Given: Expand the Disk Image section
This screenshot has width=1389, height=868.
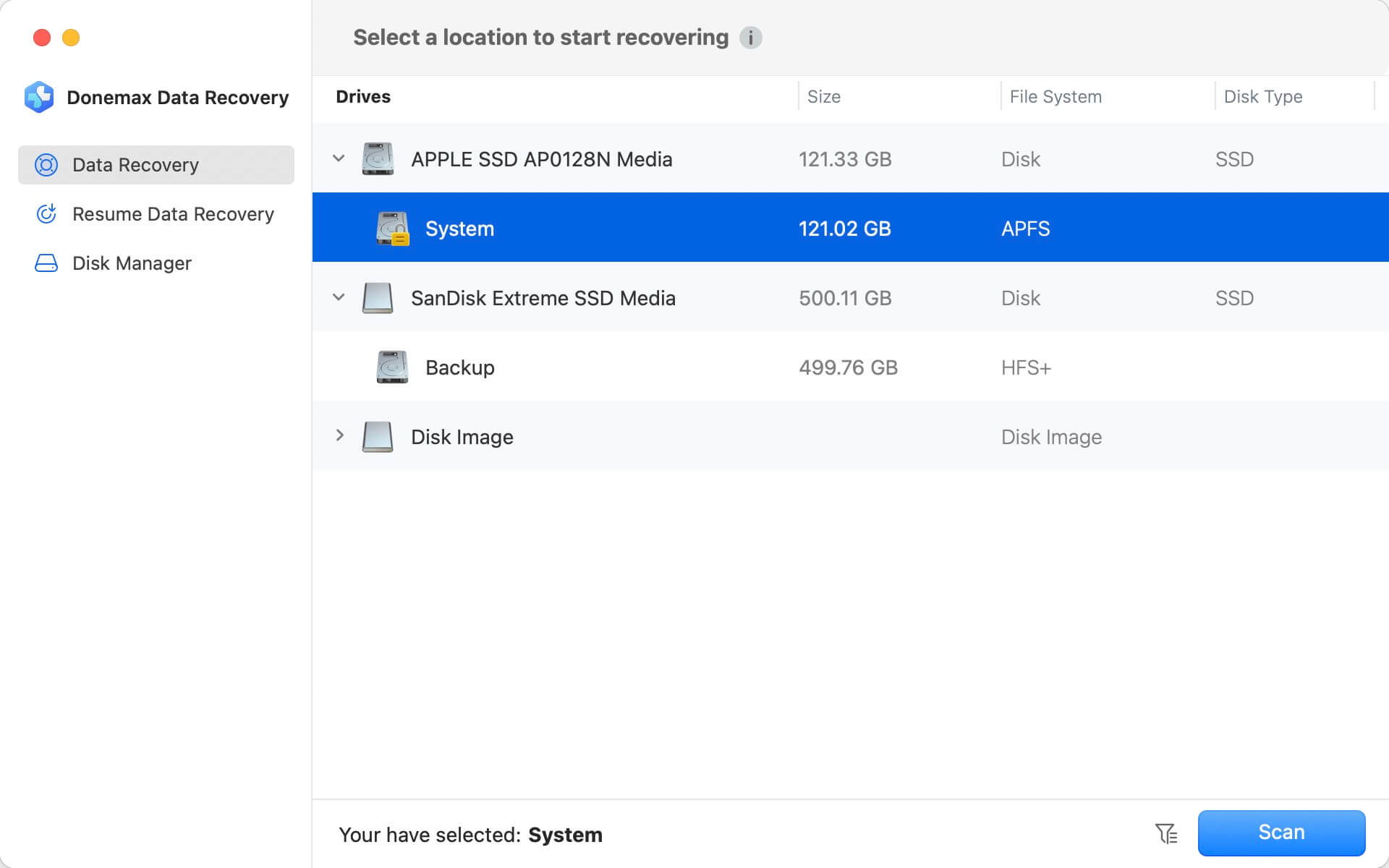Looking at the screenshot, I should 339,435.
